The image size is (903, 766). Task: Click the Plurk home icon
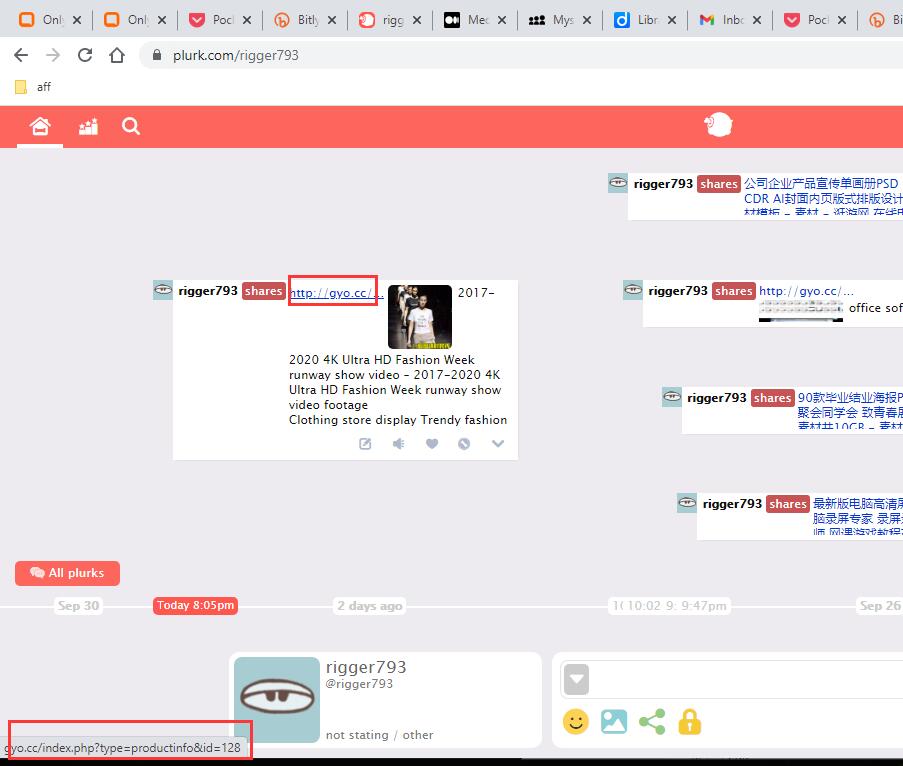40,126
